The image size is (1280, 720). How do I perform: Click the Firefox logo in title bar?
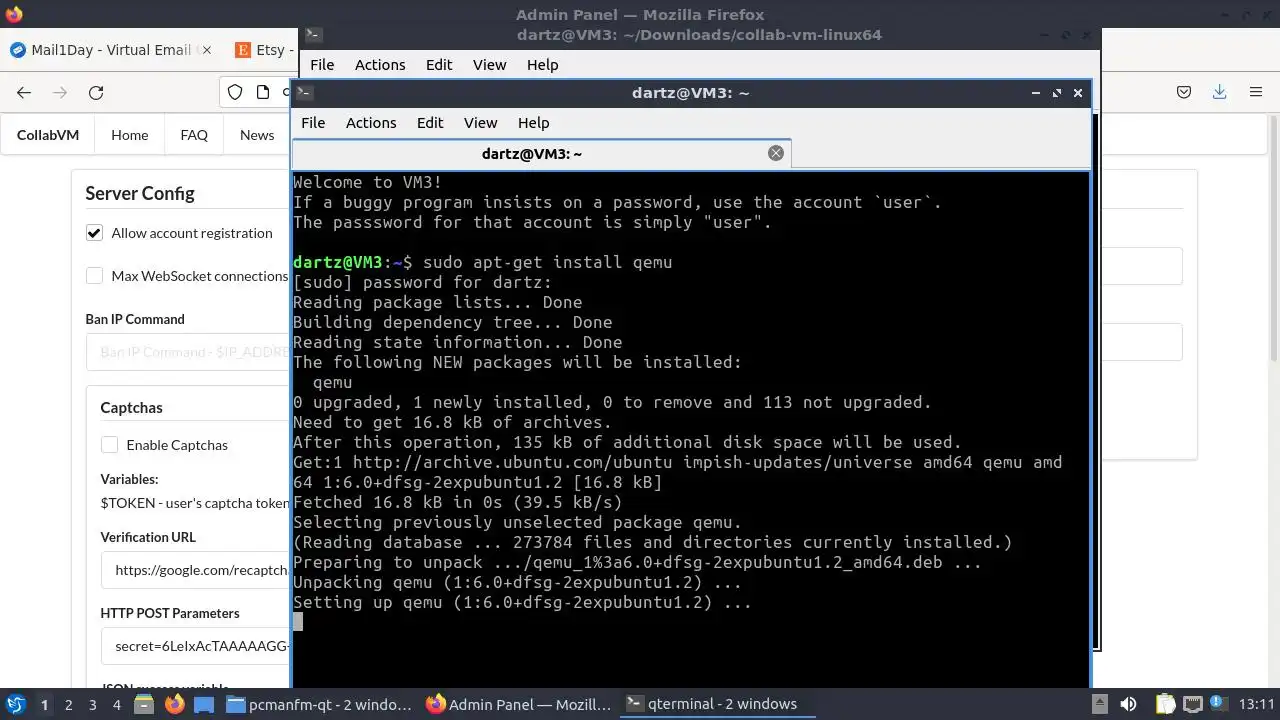tap(14, 14)
